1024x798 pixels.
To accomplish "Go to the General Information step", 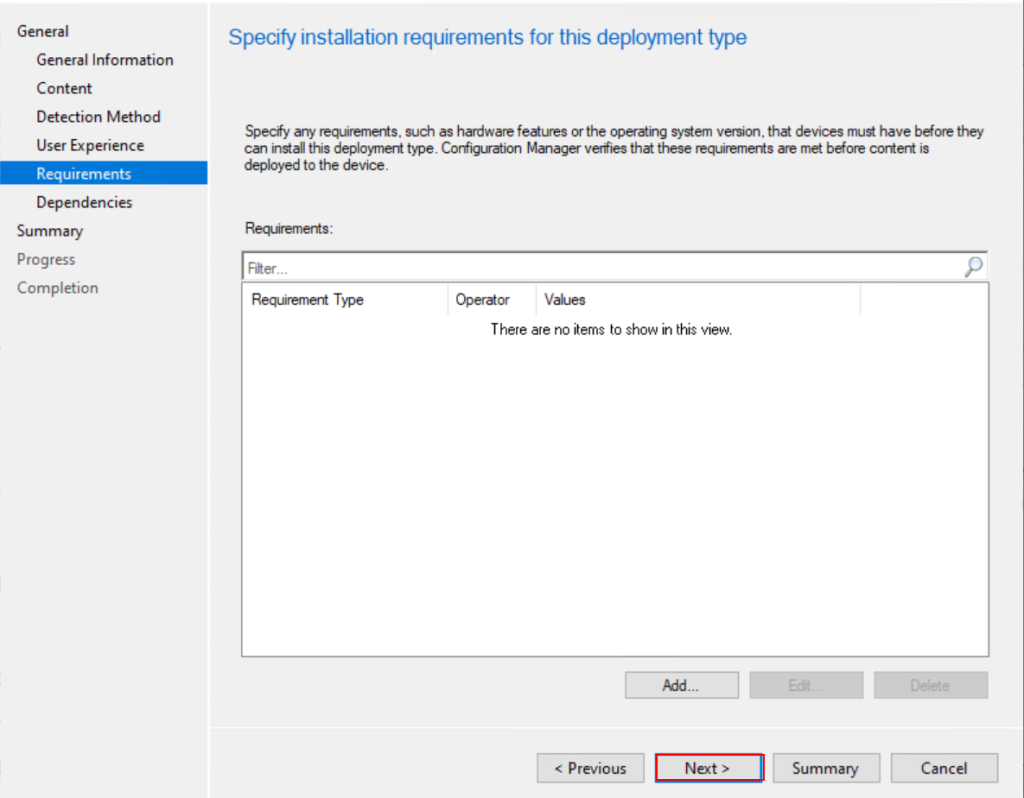I will [105, 60].
